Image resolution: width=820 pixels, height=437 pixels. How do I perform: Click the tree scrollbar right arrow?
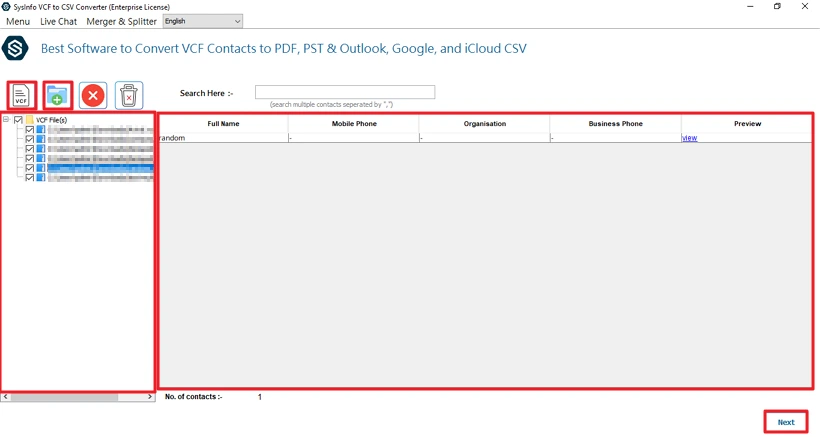150,397
